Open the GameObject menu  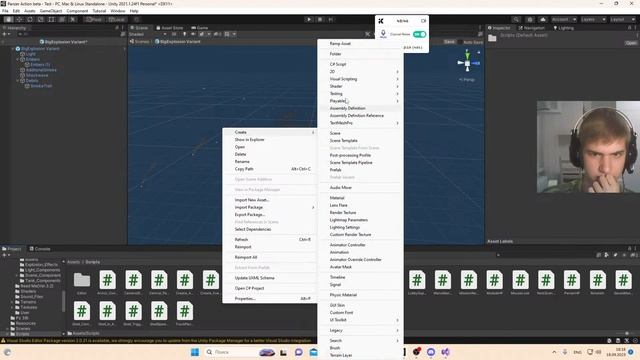[x=51, y=11]
